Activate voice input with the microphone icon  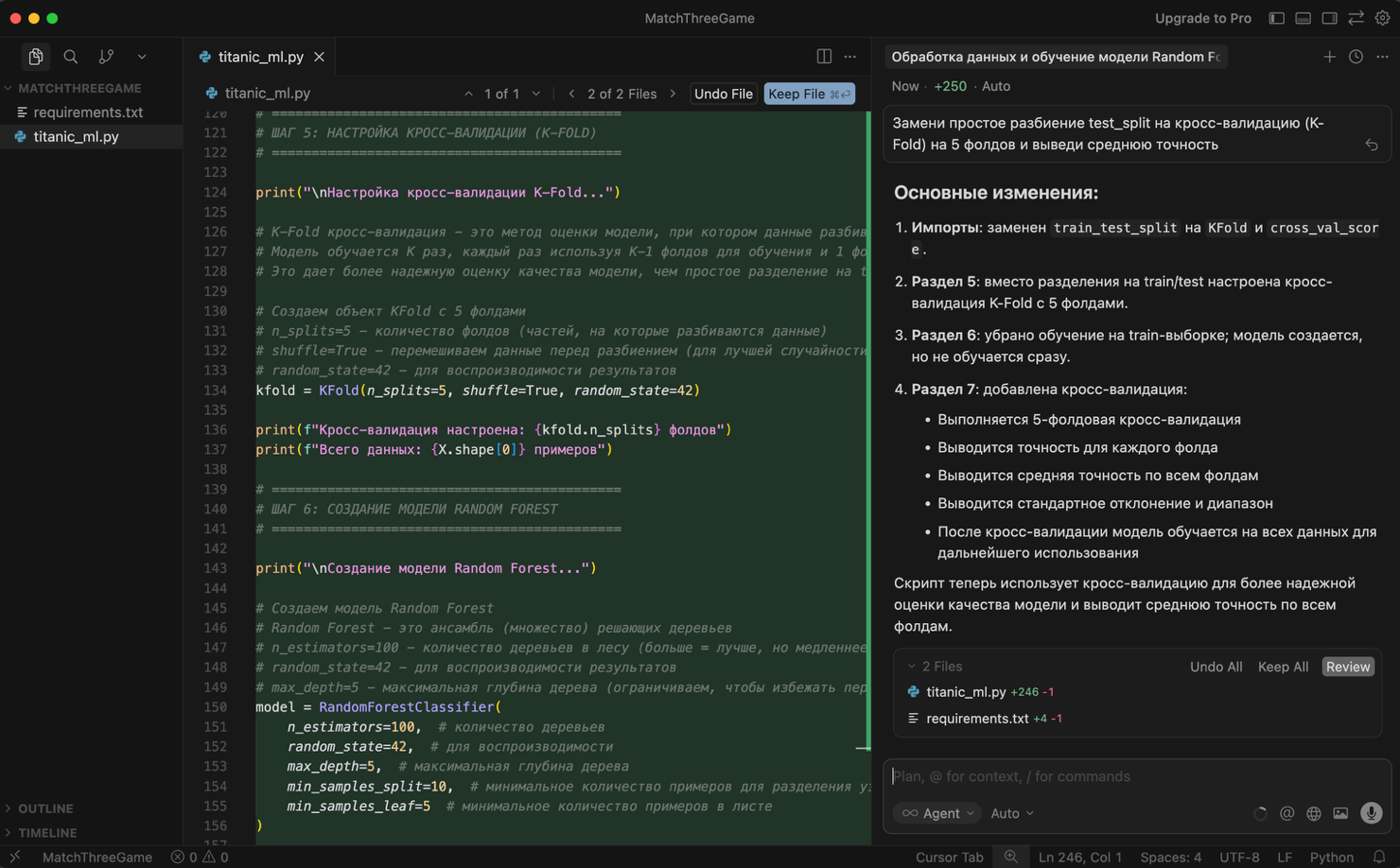point(1371,813)
